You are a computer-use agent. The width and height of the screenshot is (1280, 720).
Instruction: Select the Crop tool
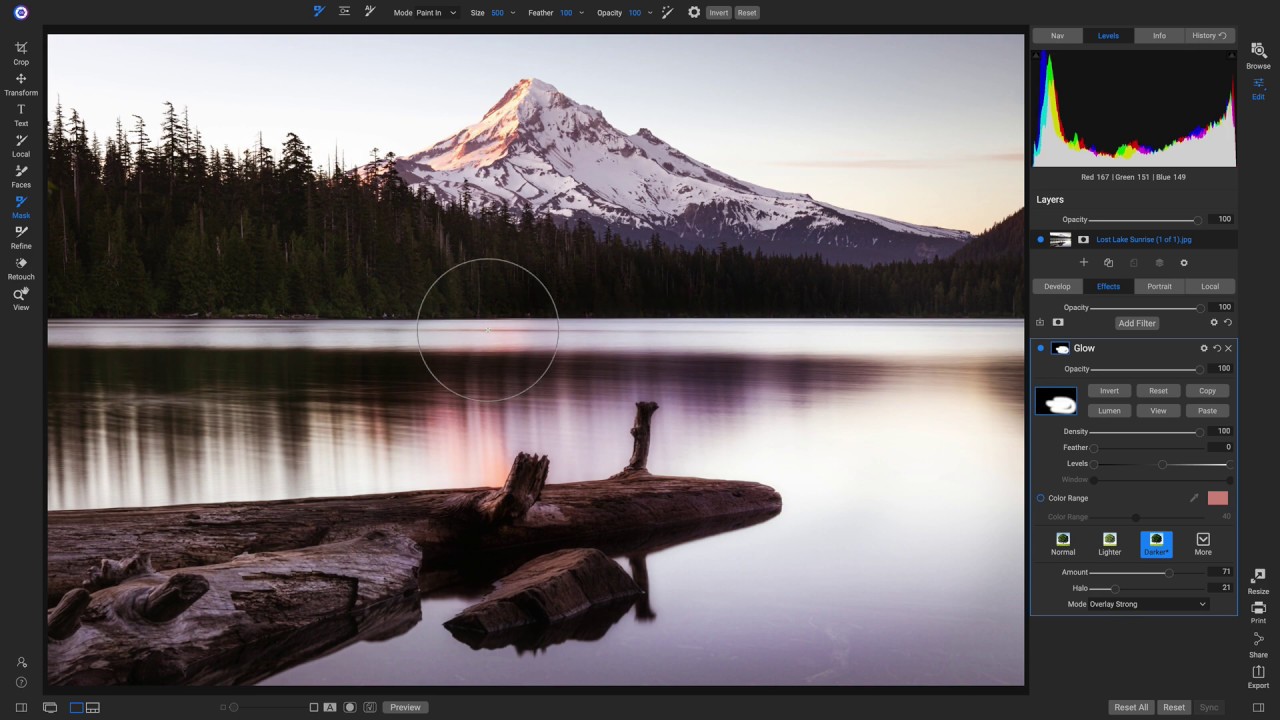click(21, 53)
